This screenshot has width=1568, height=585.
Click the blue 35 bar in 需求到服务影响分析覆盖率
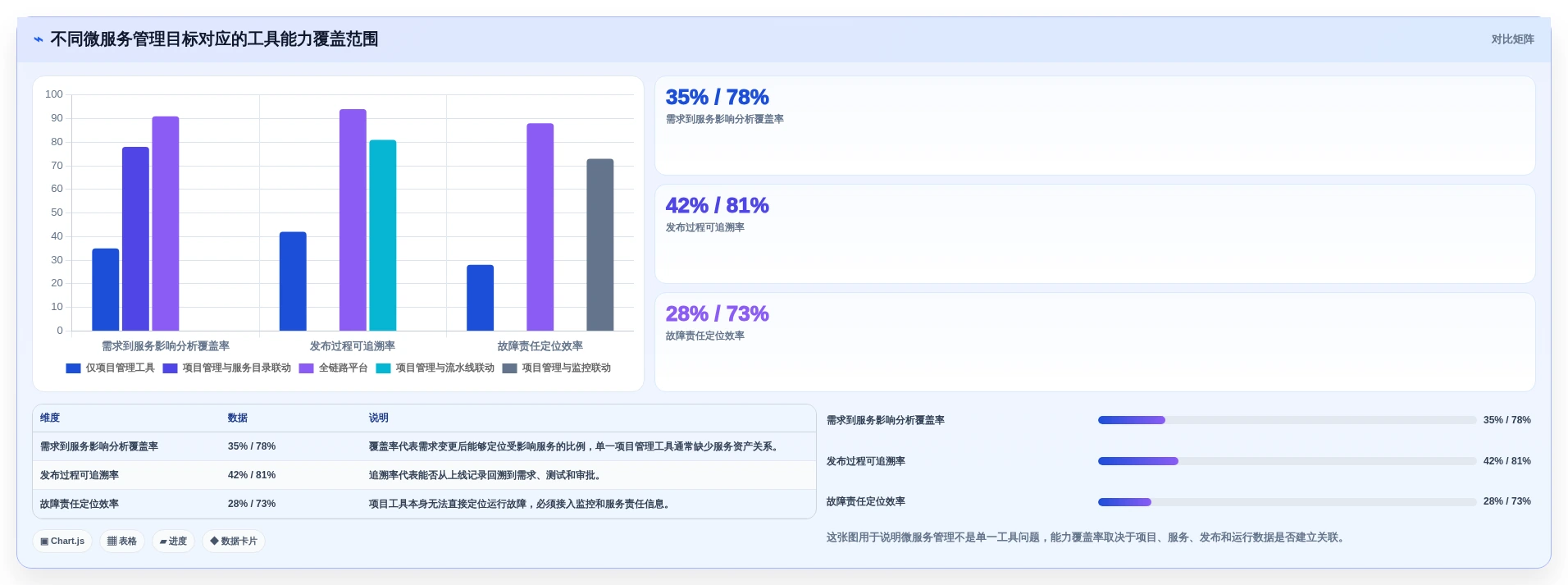[x=106, y=290]
